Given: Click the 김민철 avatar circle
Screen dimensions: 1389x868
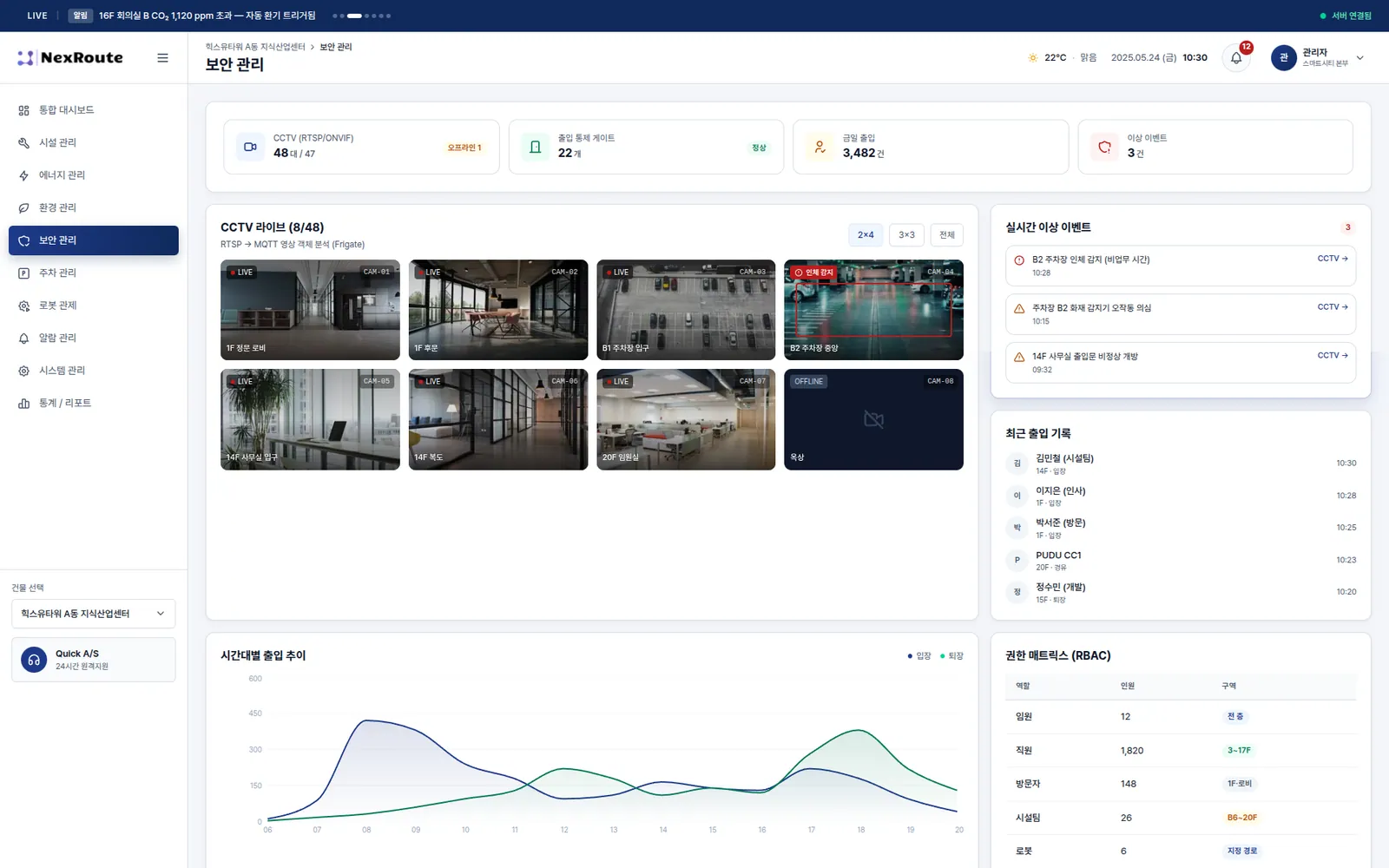Looking at the screenshot, I should [x=1017, y=464].
